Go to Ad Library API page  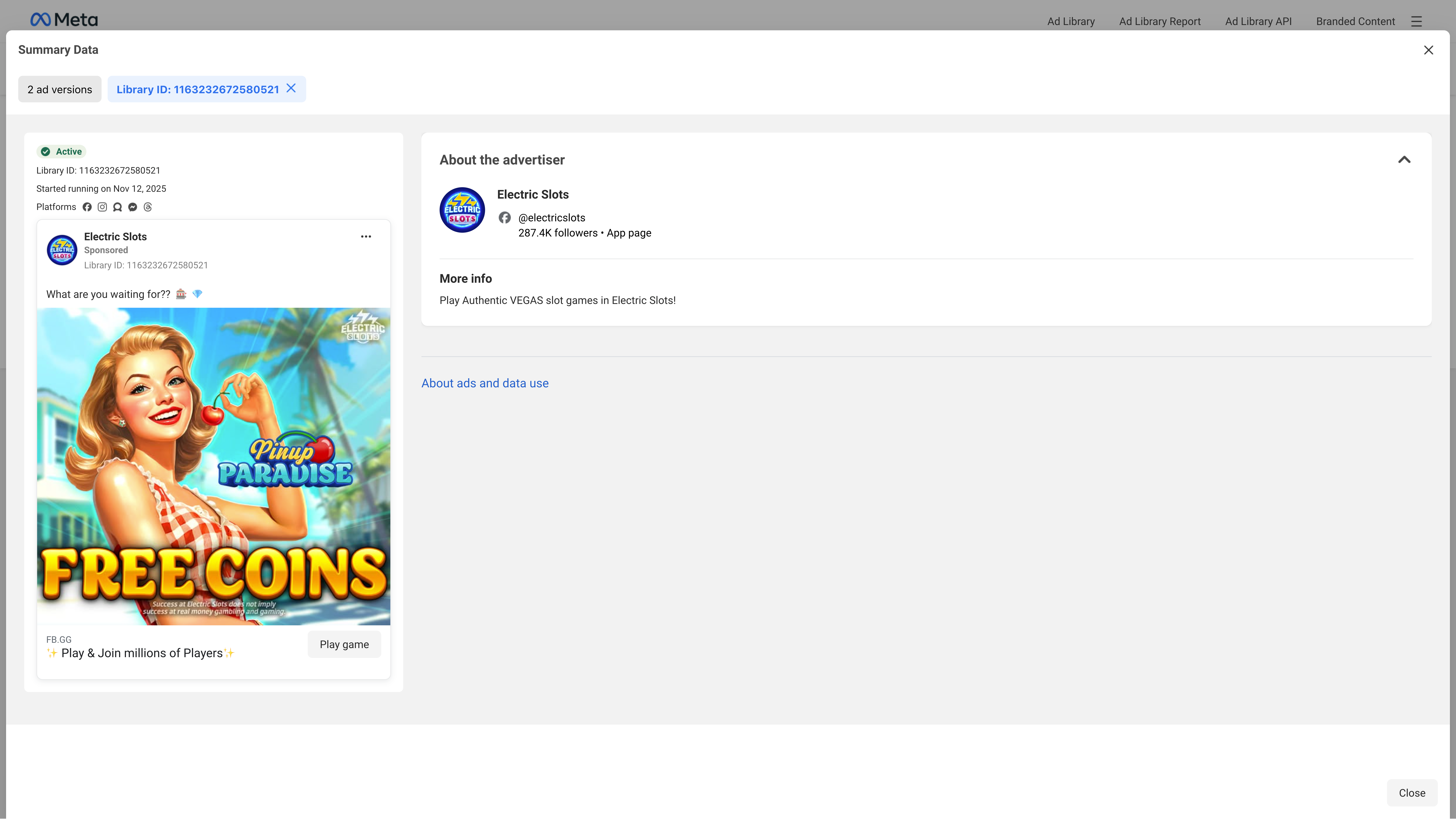click(x=1258, y=21)
